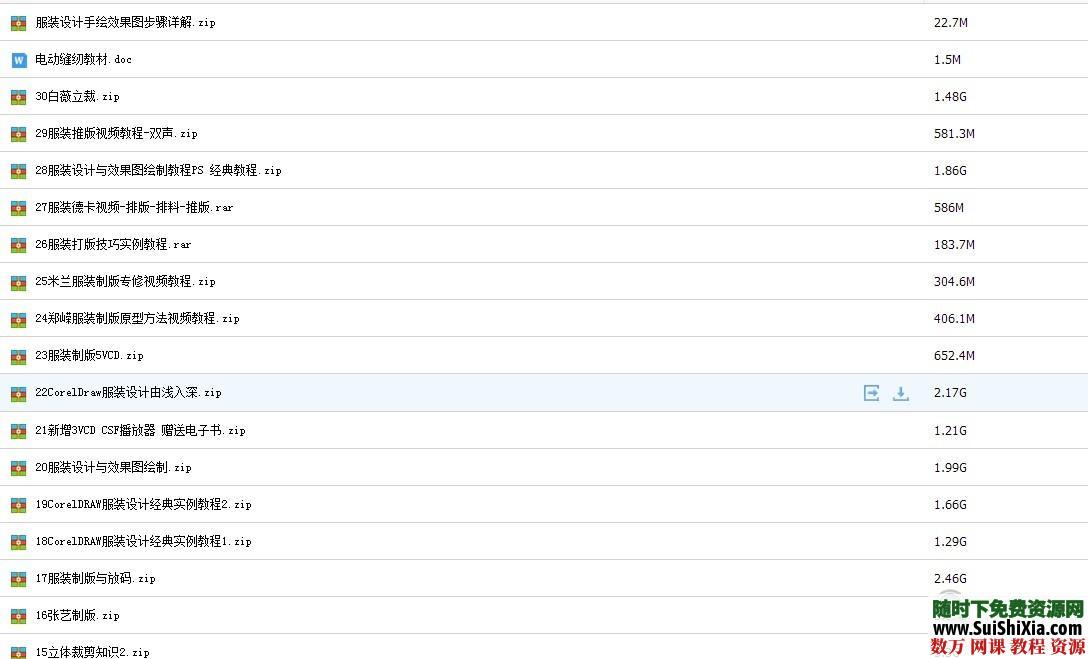Click the Word document icon for 电动缝纫教材.doc
The width and height of the screenshot is (1088, 659).
tap(18, 60)
